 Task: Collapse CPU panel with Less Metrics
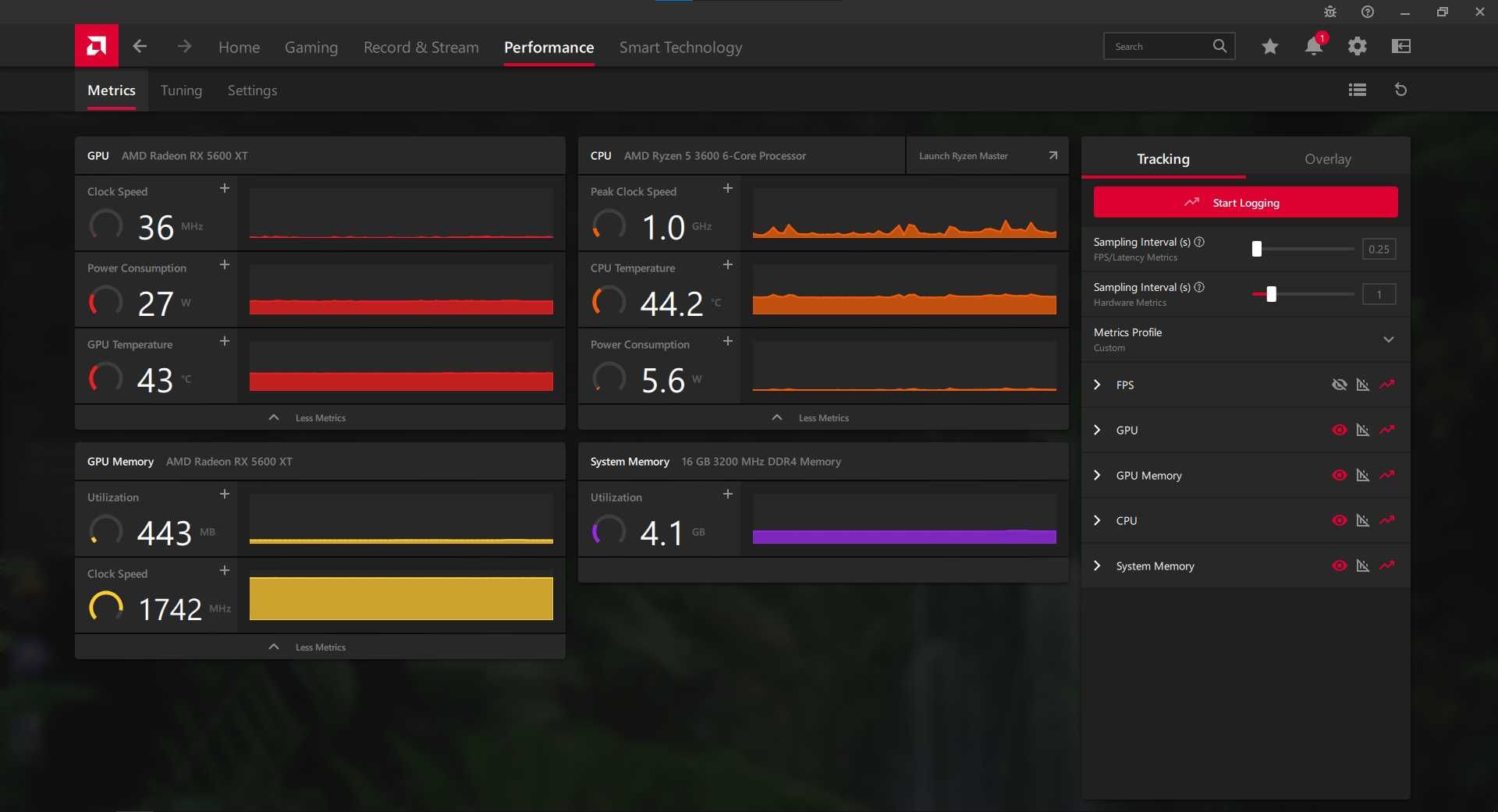click(823, 417)
